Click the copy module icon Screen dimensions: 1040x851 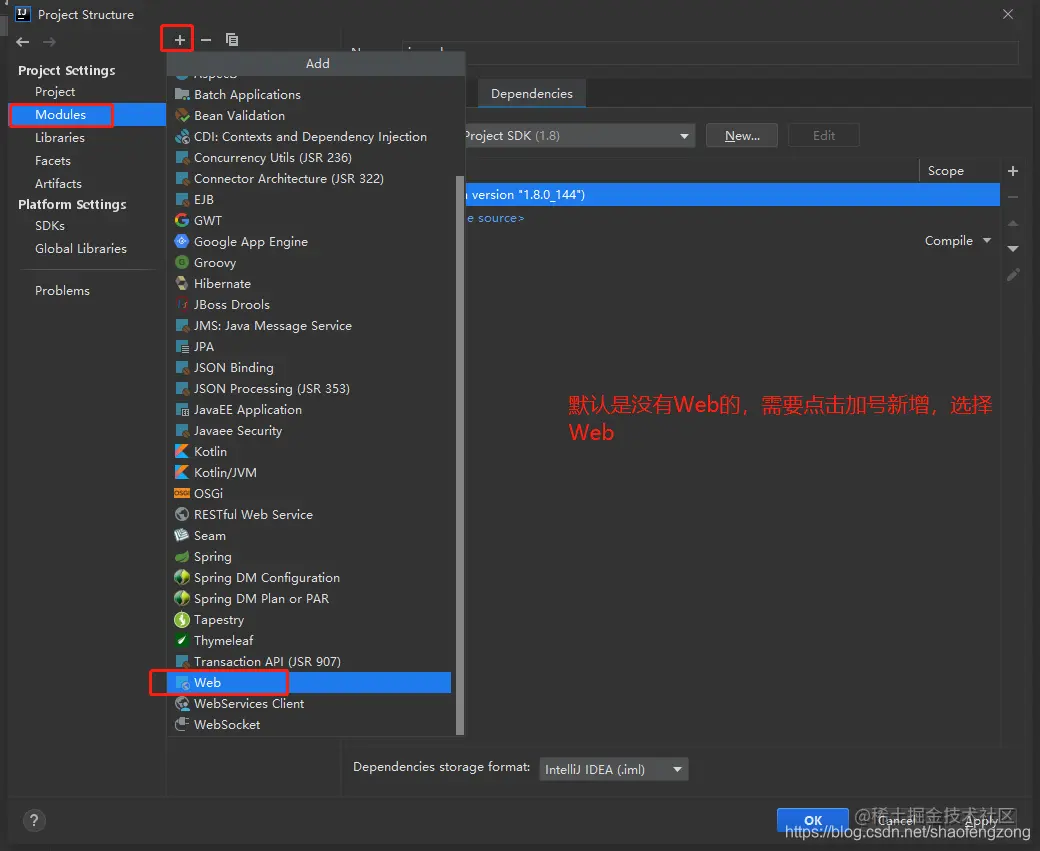(231, 40)
